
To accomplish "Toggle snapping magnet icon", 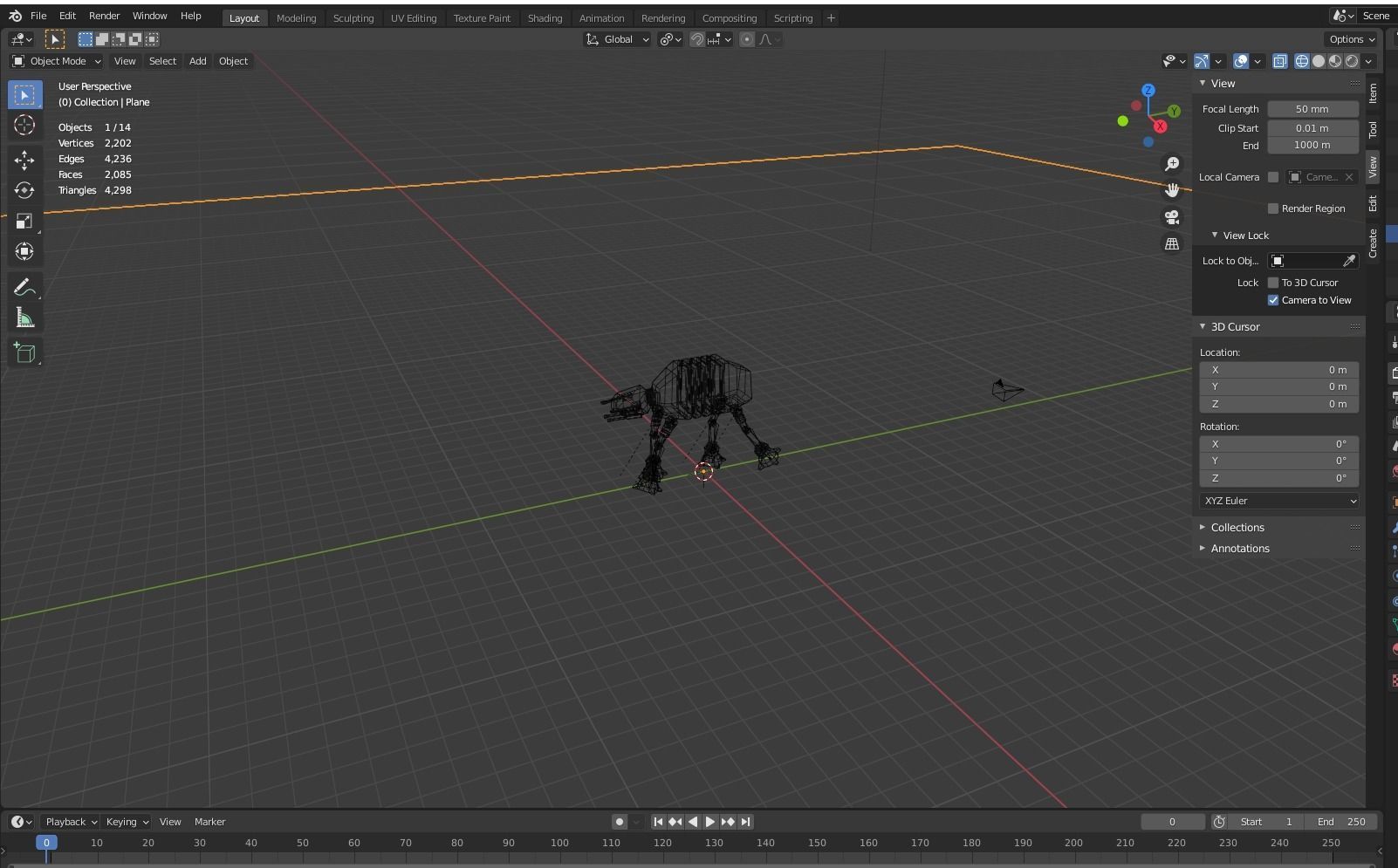I will tap(697, 39).
